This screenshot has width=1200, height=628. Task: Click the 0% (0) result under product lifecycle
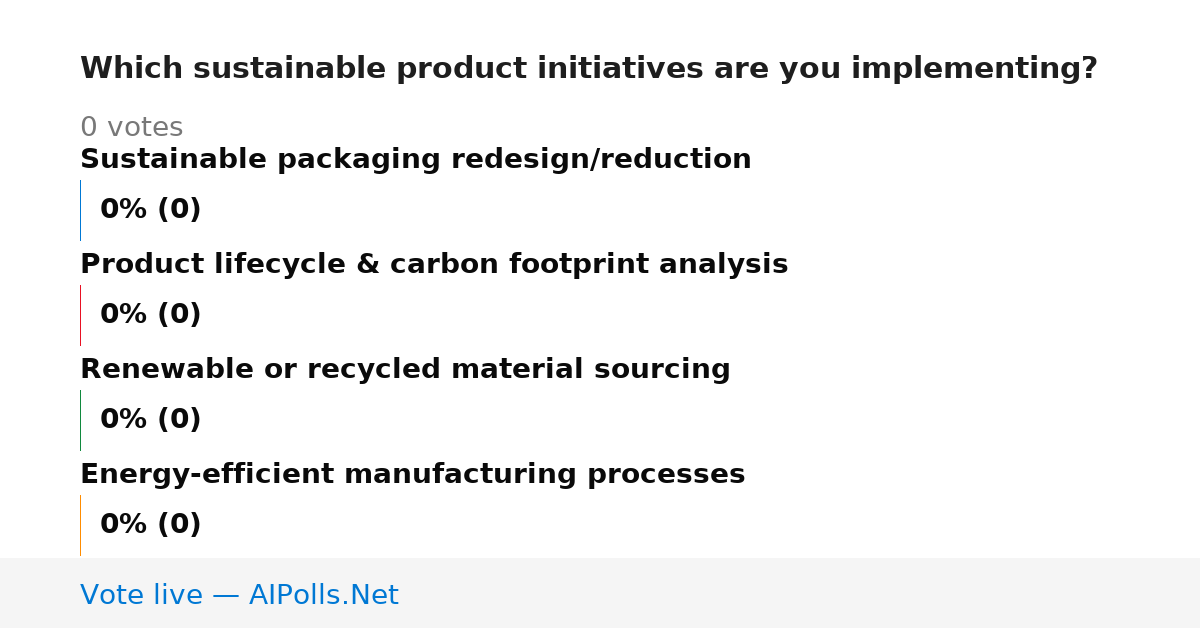(x=150, y=315)
